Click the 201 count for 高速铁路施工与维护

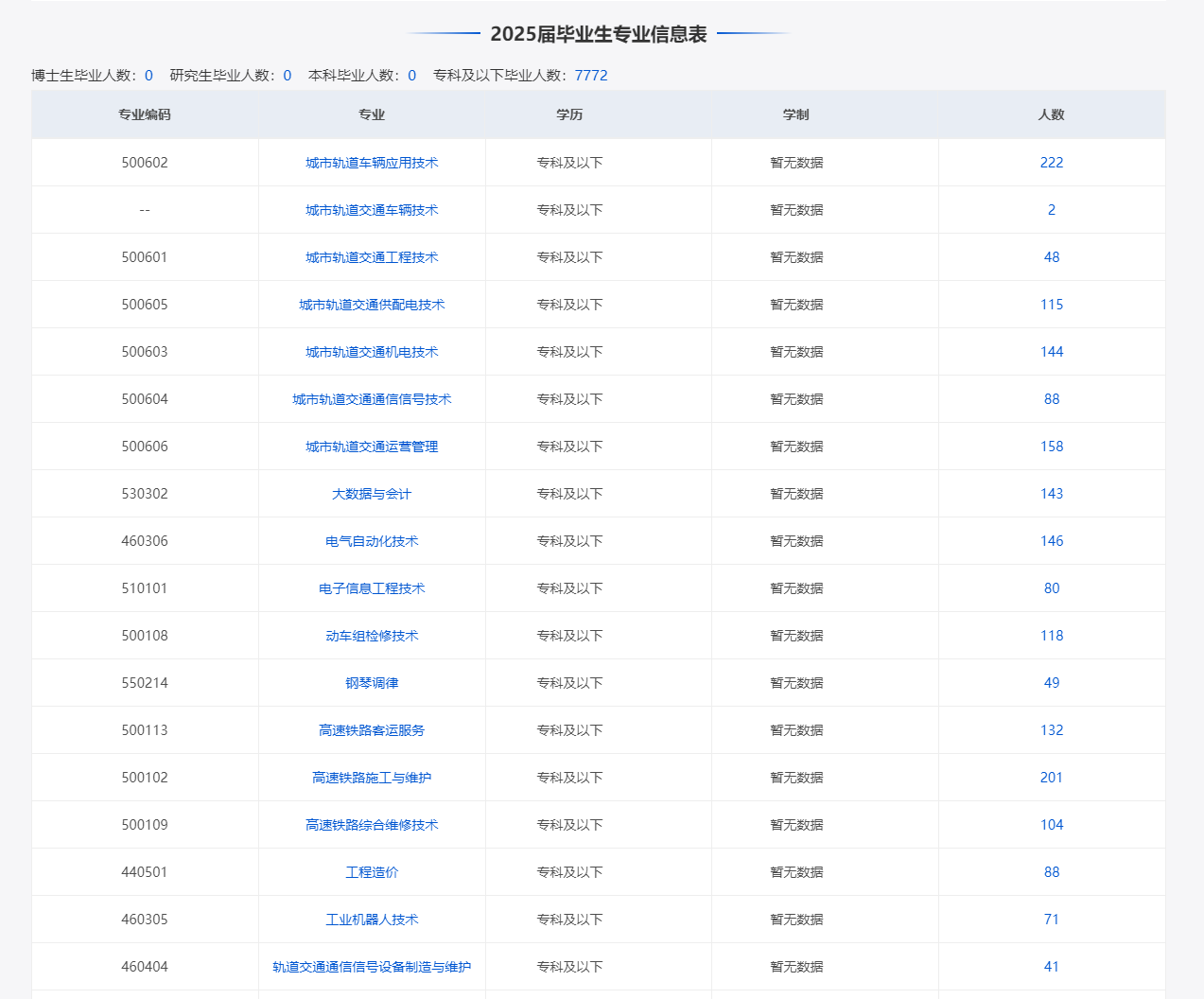[1052, 778]
